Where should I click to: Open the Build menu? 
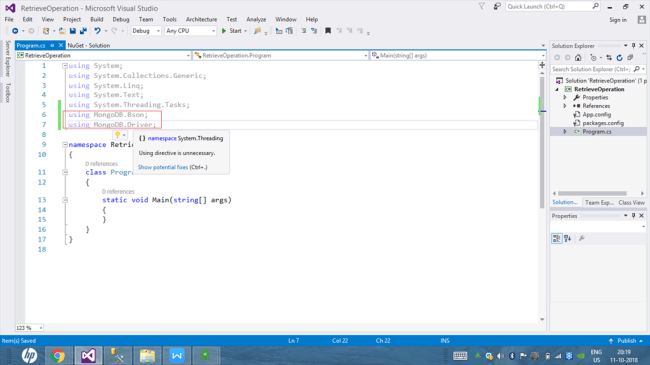97,19
